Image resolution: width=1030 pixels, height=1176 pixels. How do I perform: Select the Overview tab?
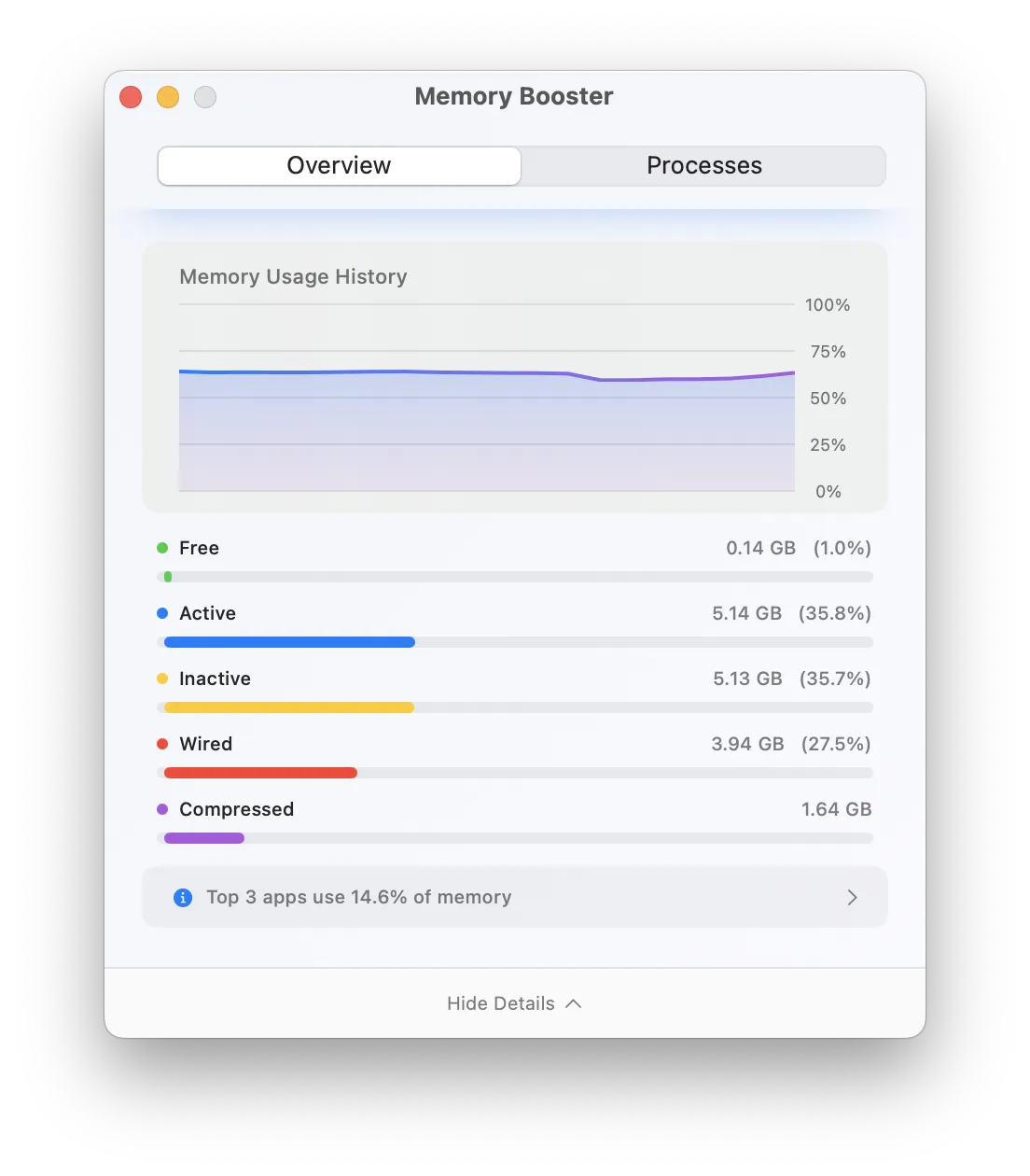pos(340,166)
